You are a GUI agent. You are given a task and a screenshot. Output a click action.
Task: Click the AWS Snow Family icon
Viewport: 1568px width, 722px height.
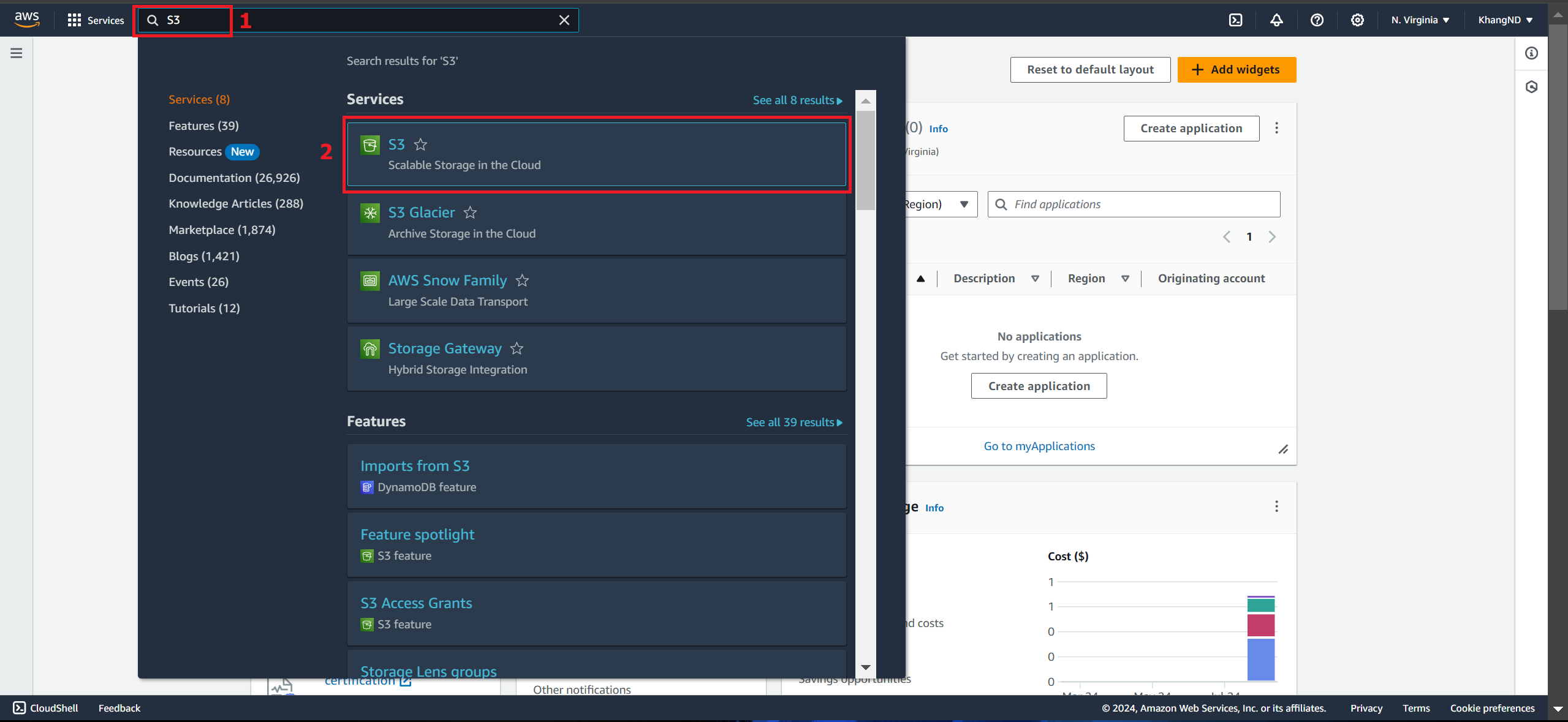coord(370,281)
